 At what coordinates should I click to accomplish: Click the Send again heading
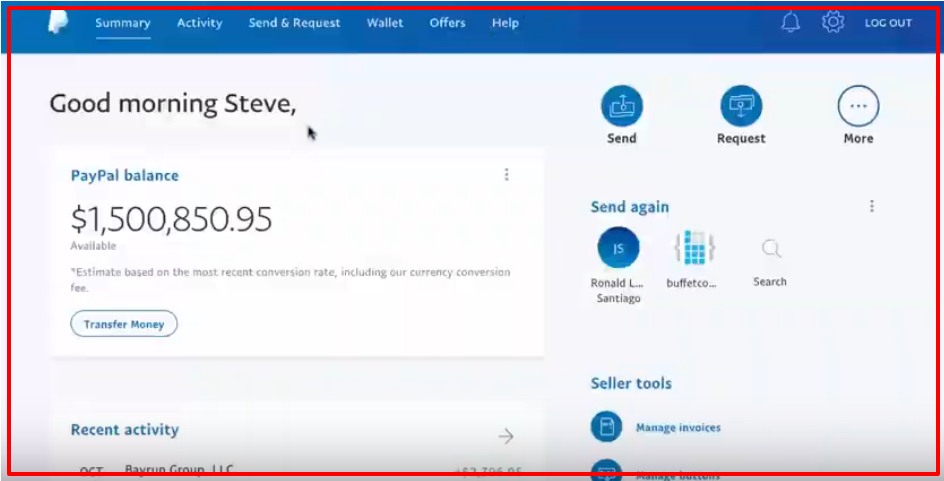click(630, 207)
